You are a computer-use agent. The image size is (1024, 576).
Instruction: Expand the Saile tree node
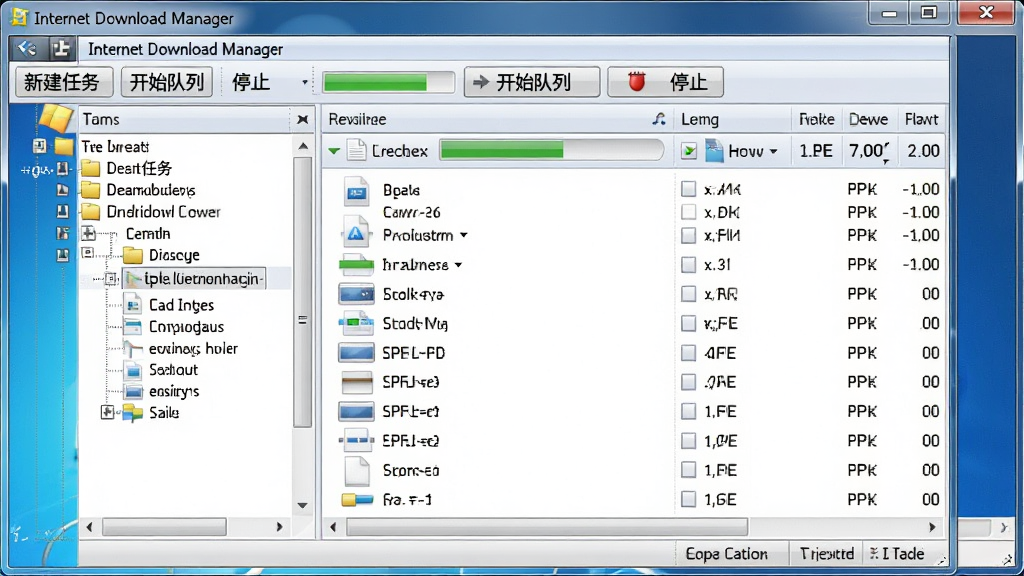[107, 412]
